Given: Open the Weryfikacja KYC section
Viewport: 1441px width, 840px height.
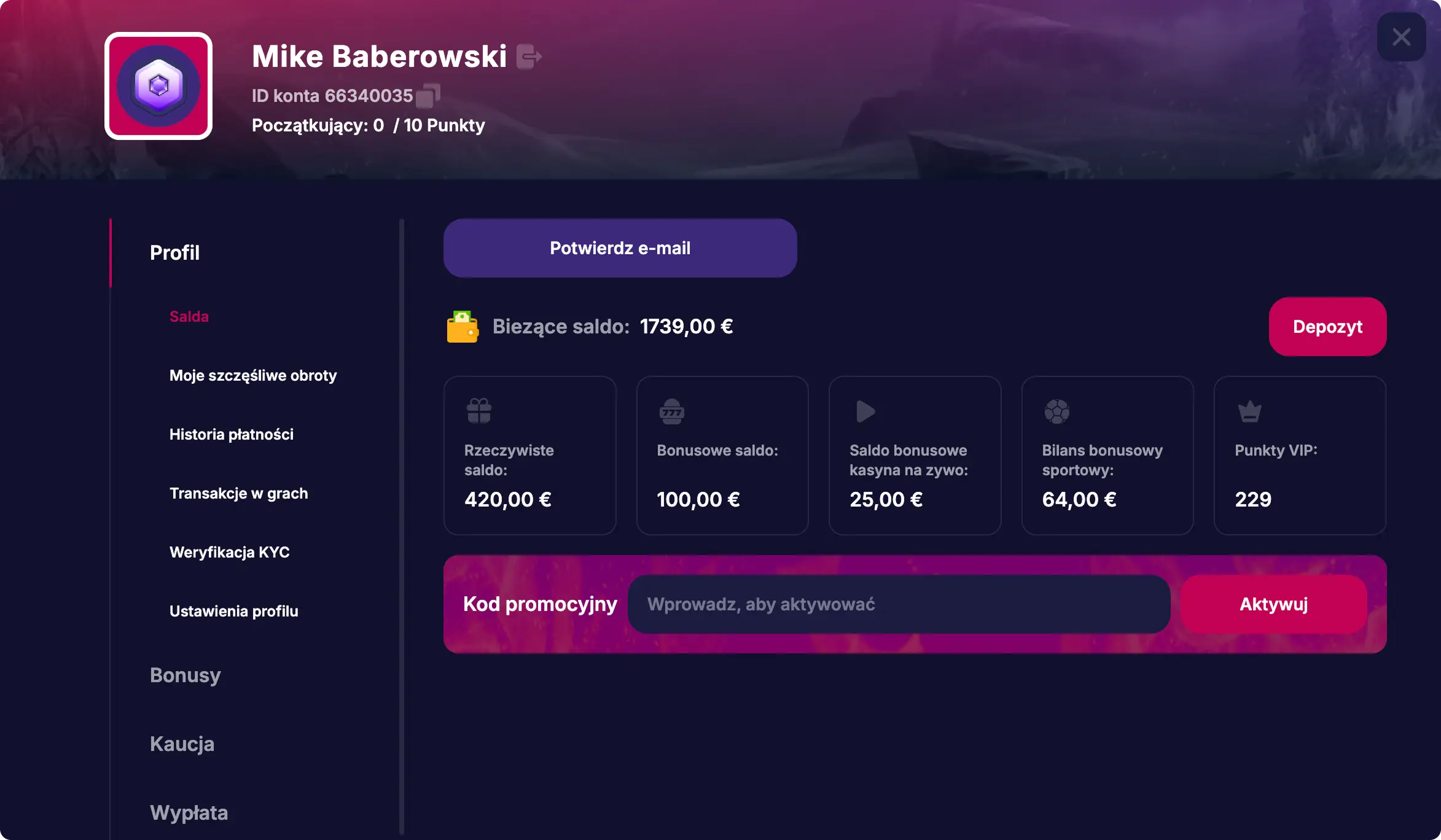Looking at the screenshot, I should point(230,552).
